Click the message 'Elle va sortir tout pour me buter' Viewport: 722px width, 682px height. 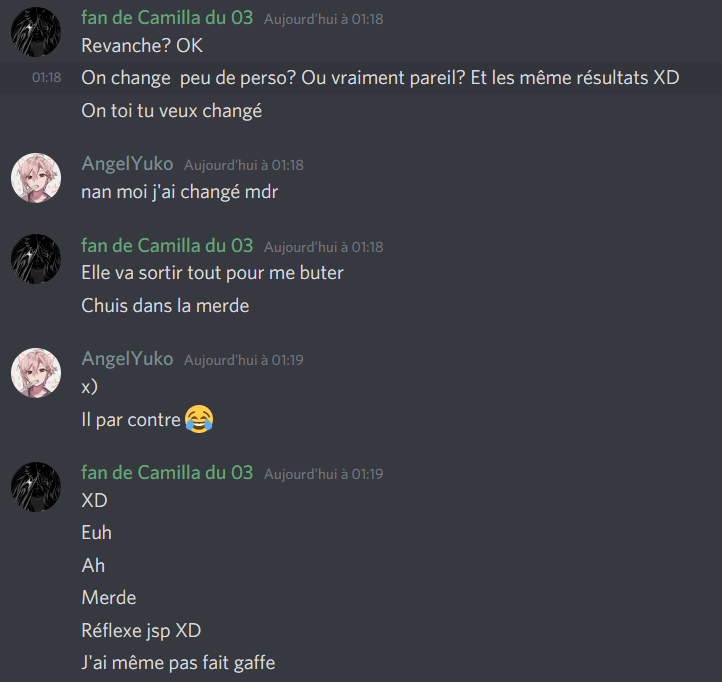click(212, 273)
